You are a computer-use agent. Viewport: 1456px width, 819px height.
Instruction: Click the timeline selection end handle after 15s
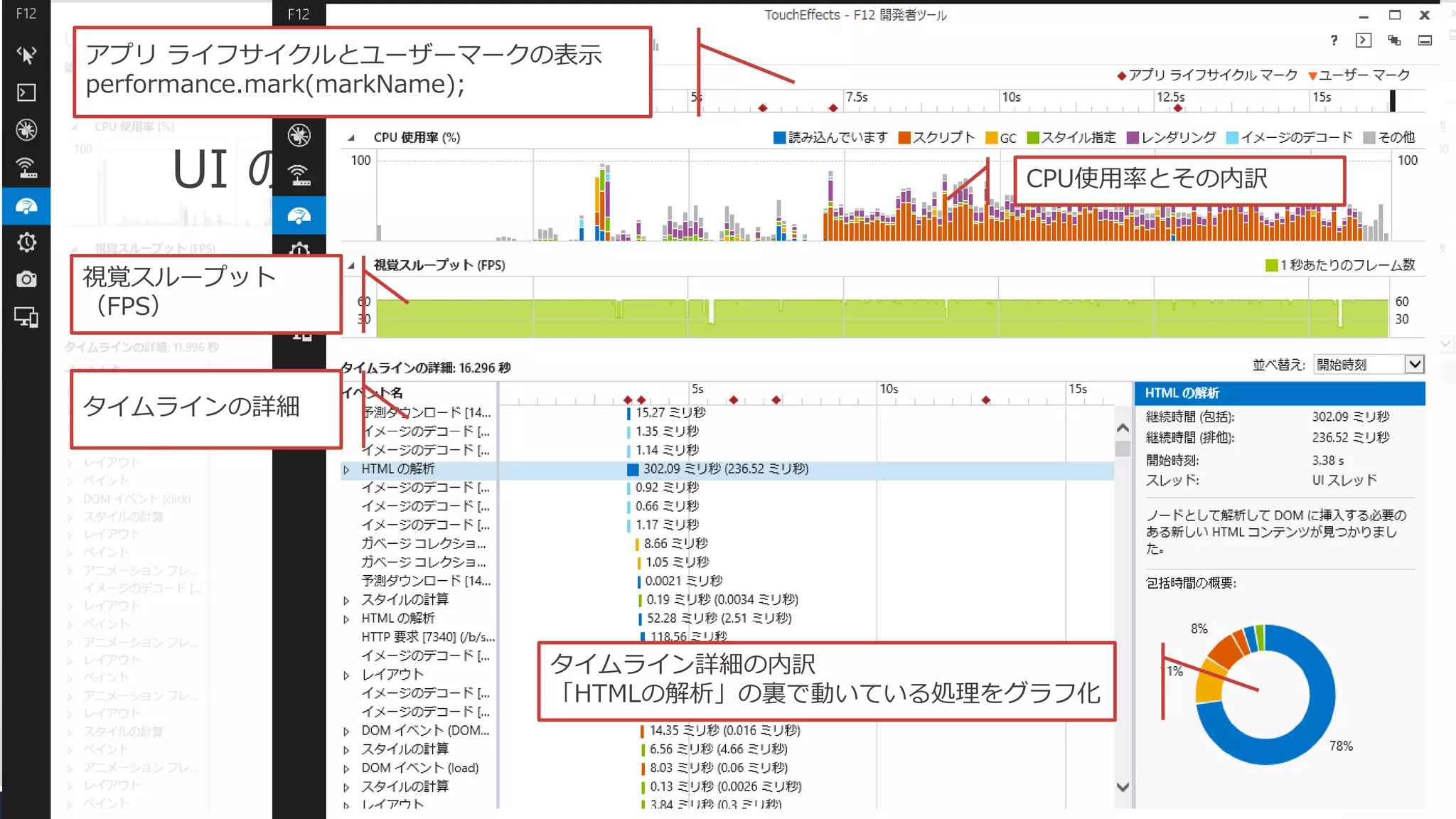point(1392,101)
